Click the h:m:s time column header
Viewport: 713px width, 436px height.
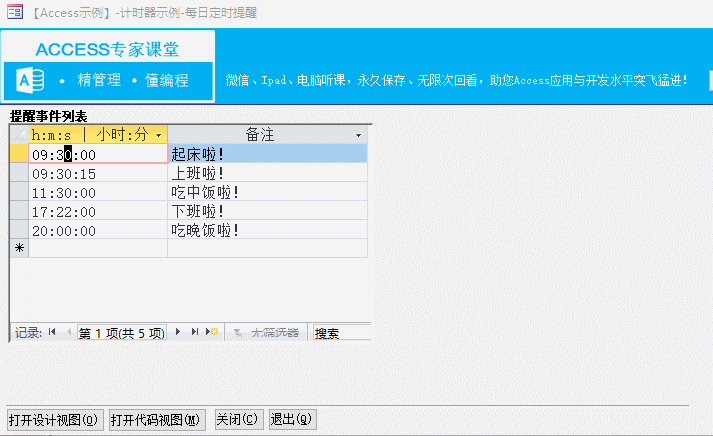[x=98, y=135]
